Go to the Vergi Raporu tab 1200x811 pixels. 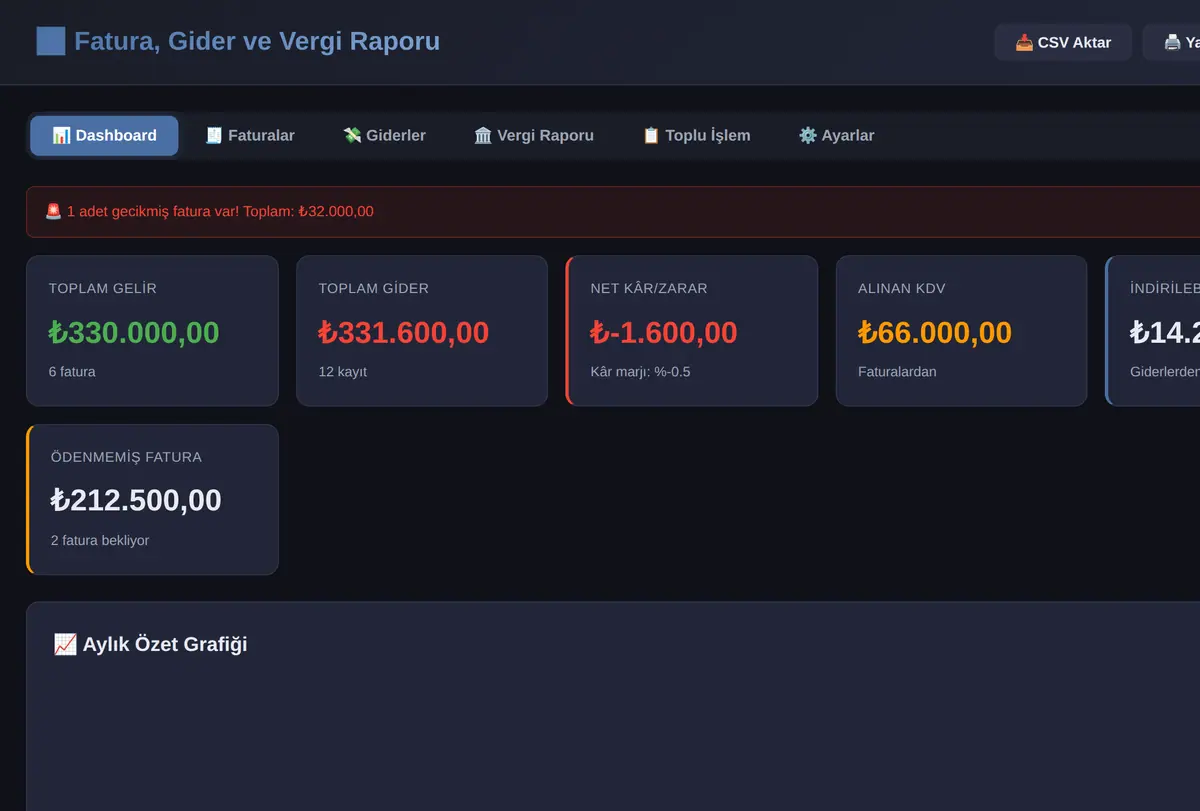point(534,136)
